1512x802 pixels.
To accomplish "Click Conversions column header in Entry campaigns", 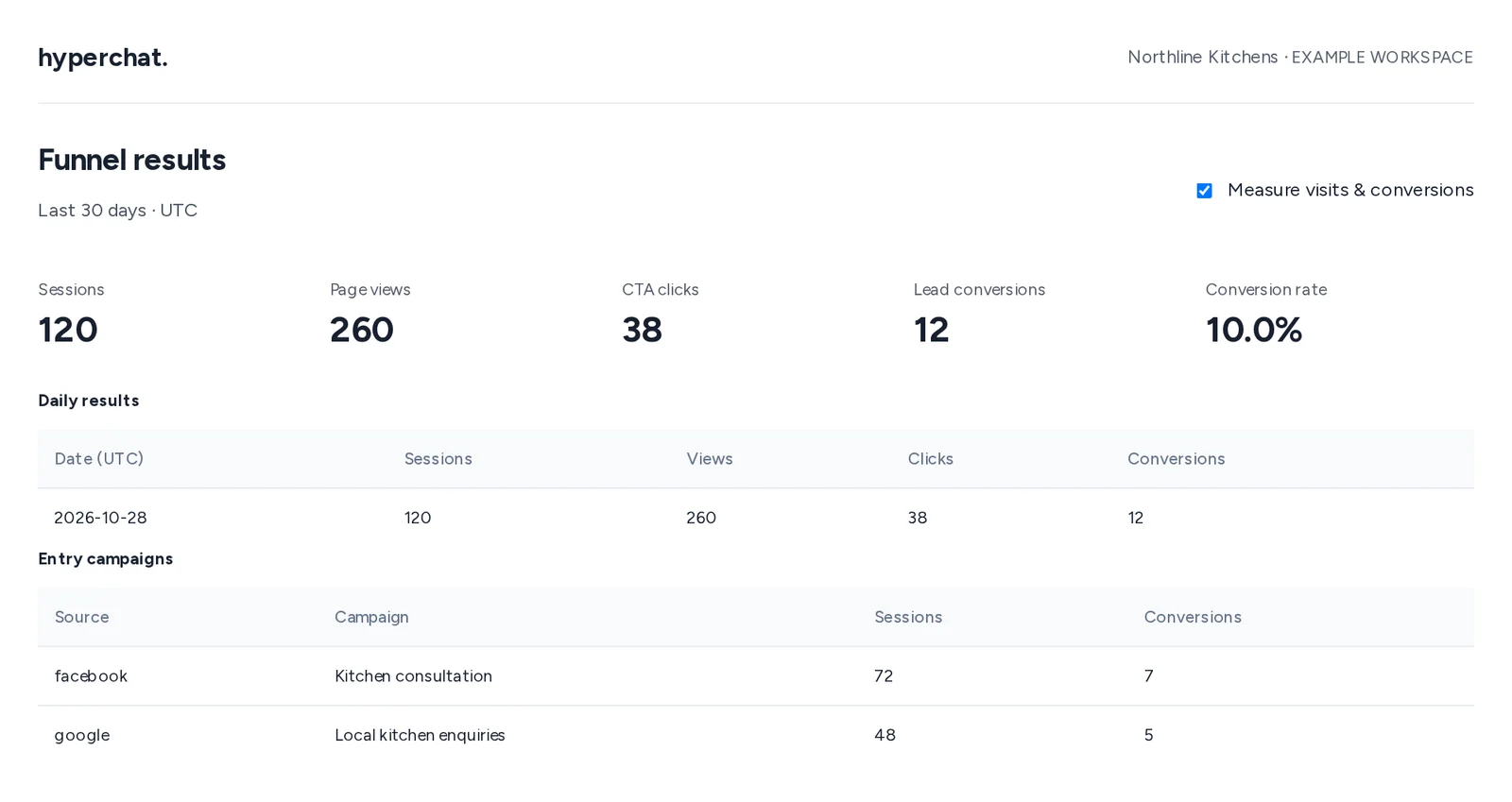I will (1193, 618).
